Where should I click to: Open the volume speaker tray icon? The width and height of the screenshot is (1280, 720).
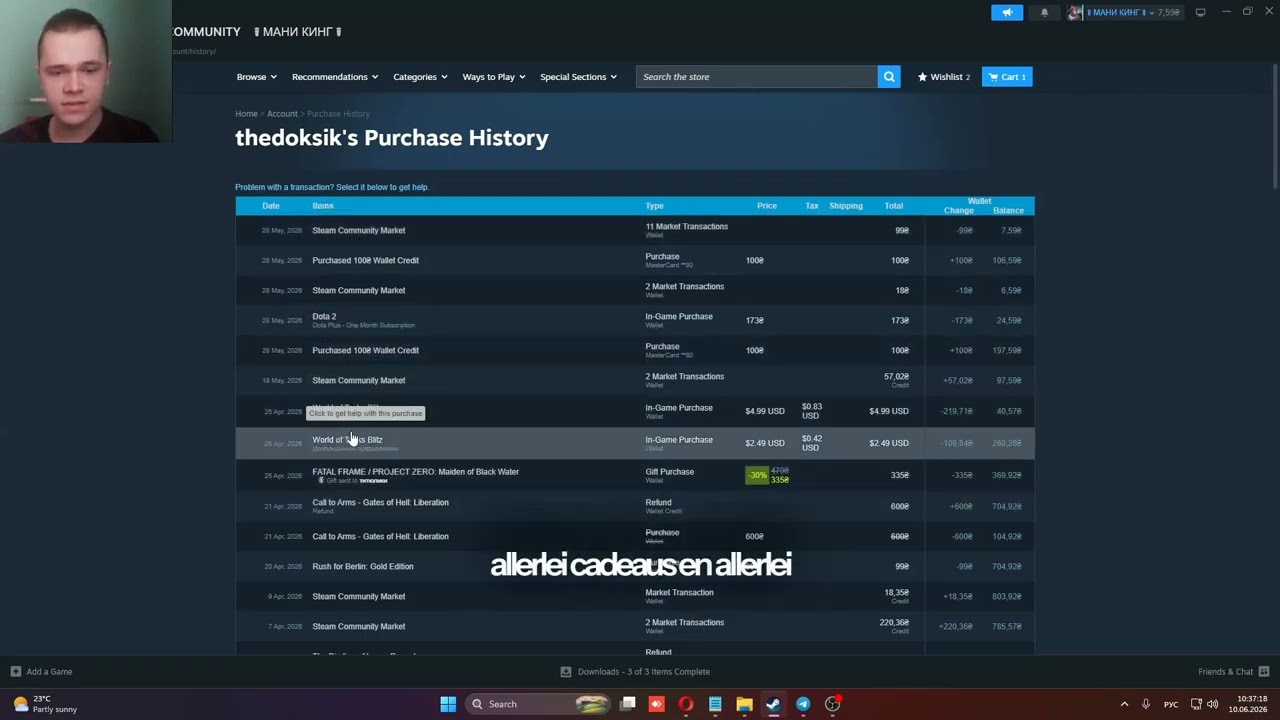(1213, 704)
